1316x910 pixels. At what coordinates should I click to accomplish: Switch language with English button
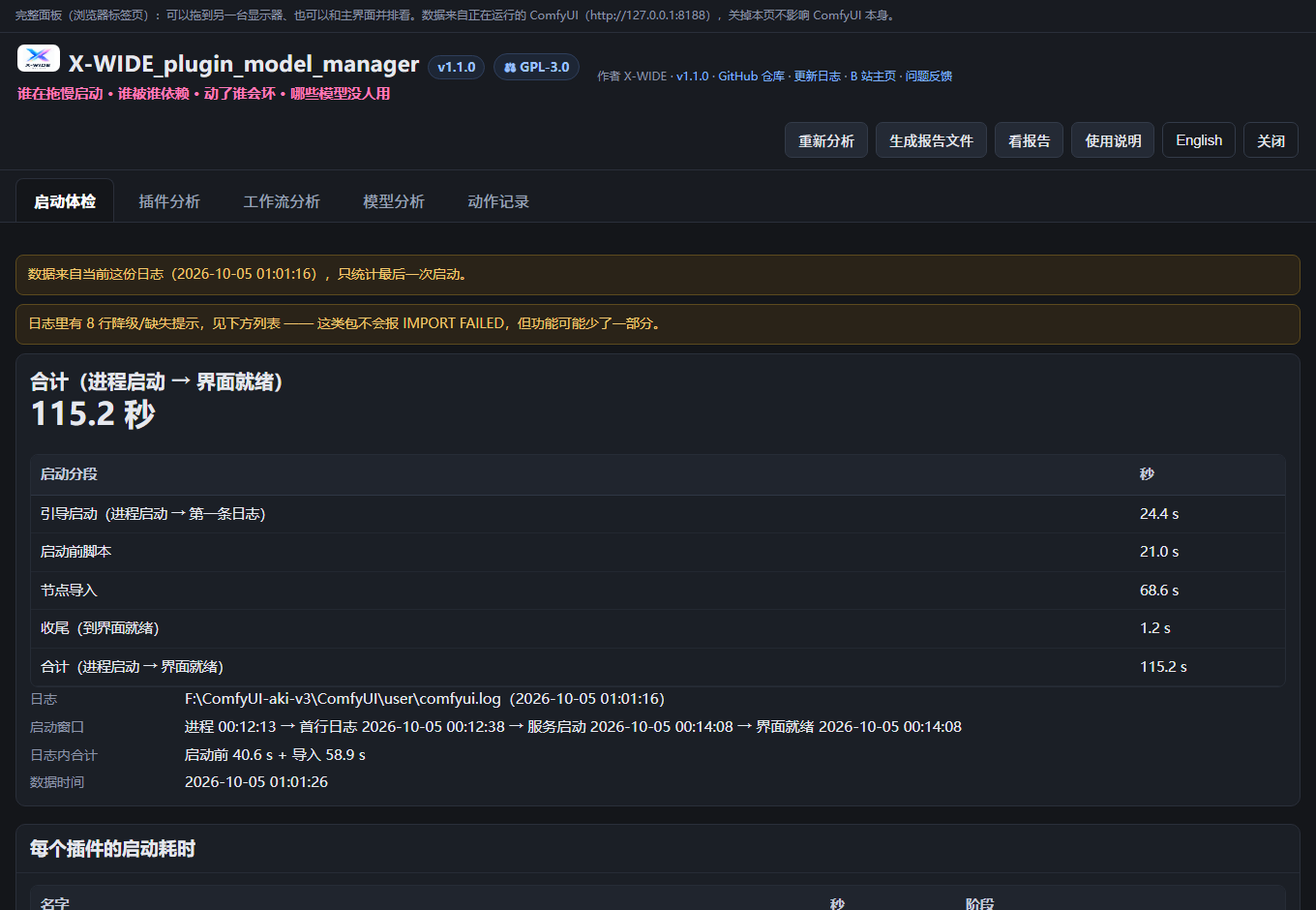point(1199,140)
